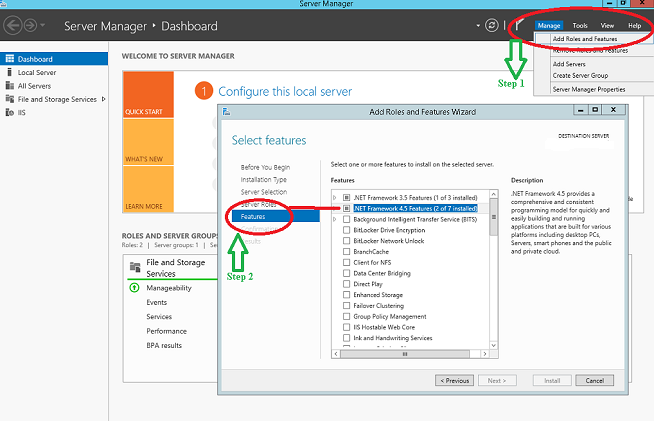This screenshot has height=421, width=654.
Task: Expand File and Storage Services submenu arrow
Action: point(103,99)
